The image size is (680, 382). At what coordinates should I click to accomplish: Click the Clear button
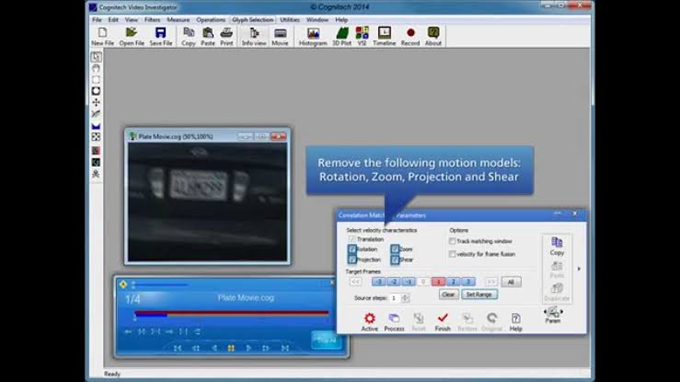click(448, 294)
